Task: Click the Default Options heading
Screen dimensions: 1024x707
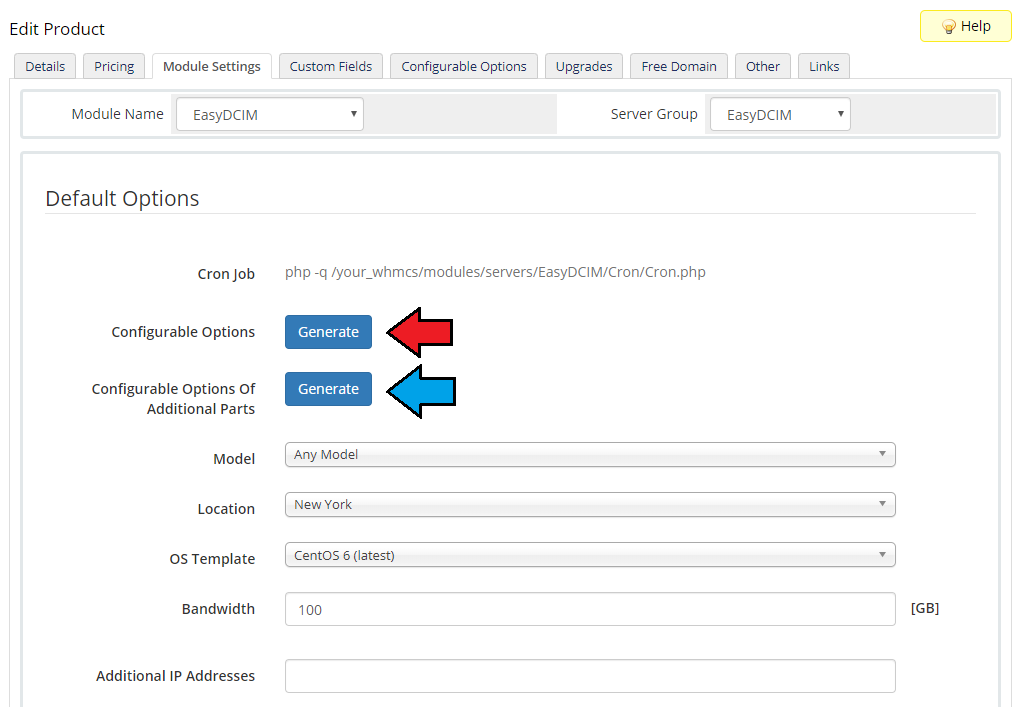Action: click(x=122, y=198)
